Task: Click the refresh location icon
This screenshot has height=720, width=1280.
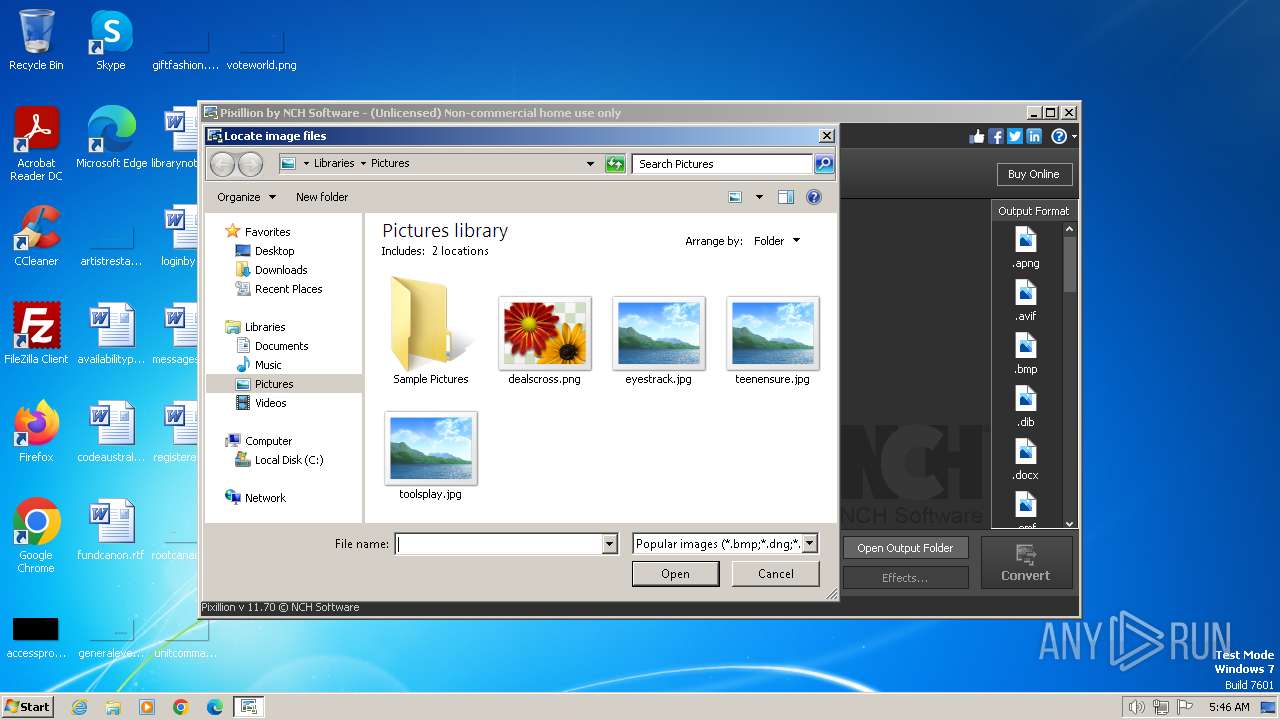Action: point(615,164)
